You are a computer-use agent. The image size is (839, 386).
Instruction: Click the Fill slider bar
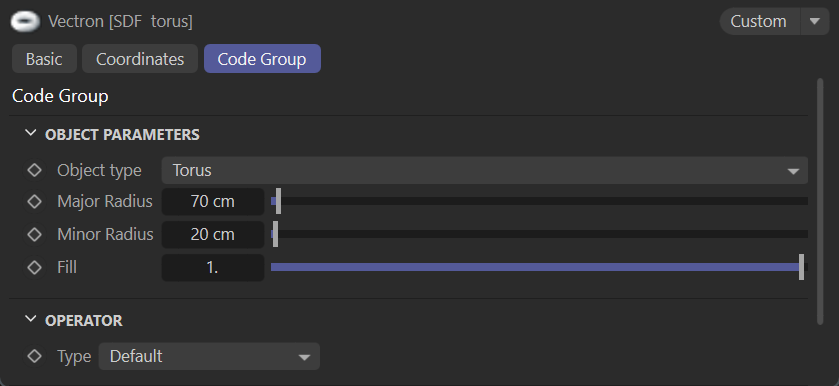coord(539,267)
